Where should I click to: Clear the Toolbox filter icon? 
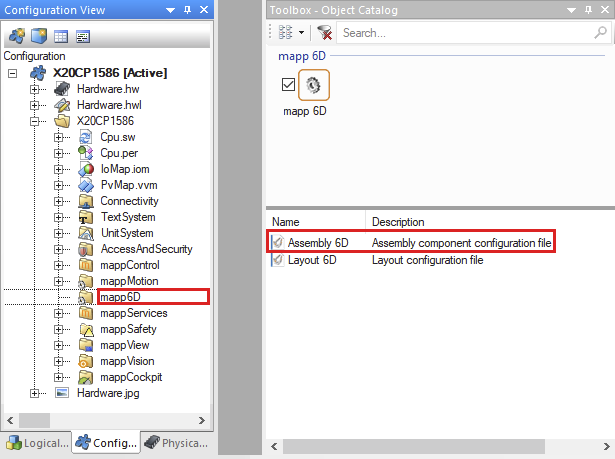324,33
